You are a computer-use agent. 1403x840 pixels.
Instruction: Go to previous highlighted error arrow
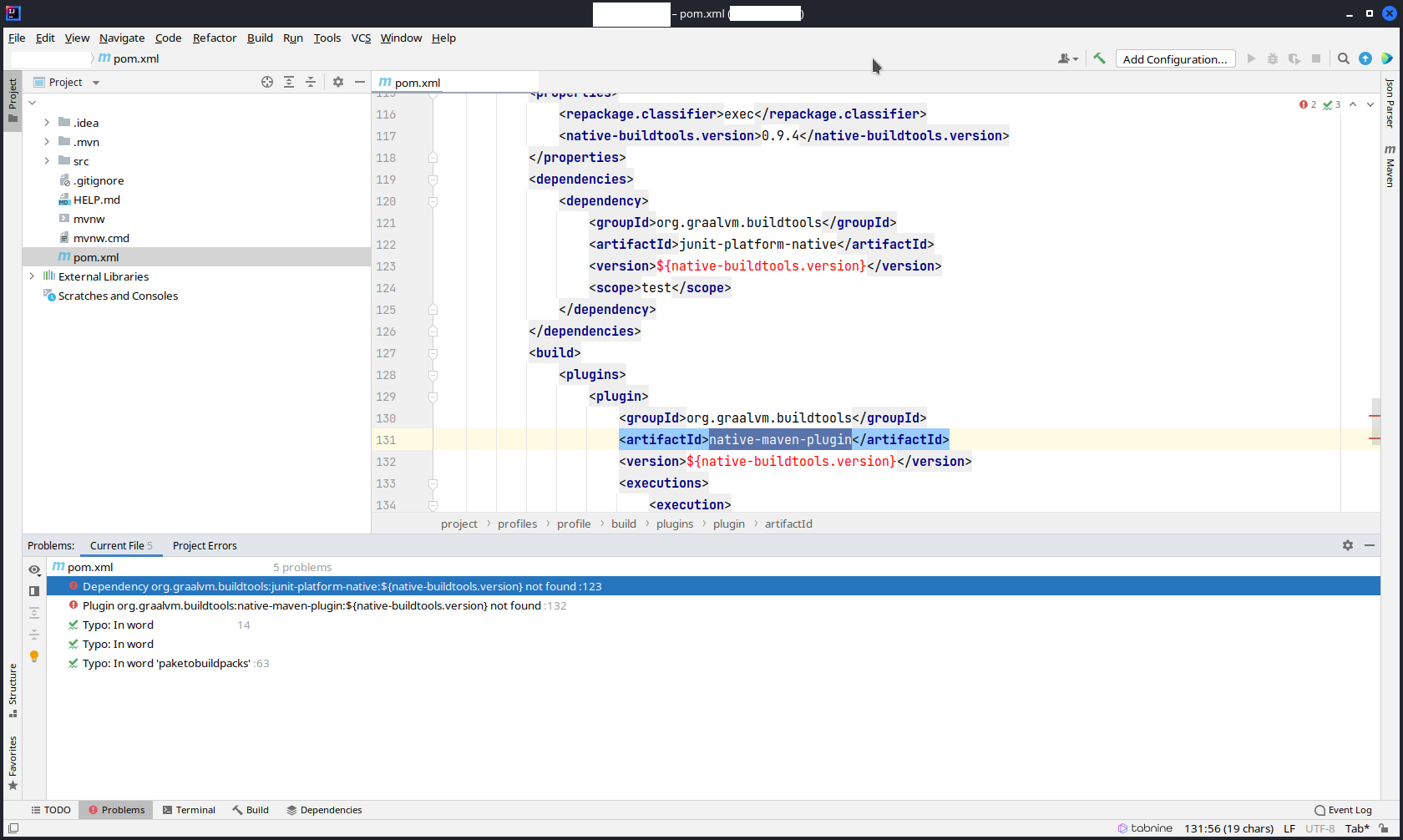click(x=1353, y=104)
